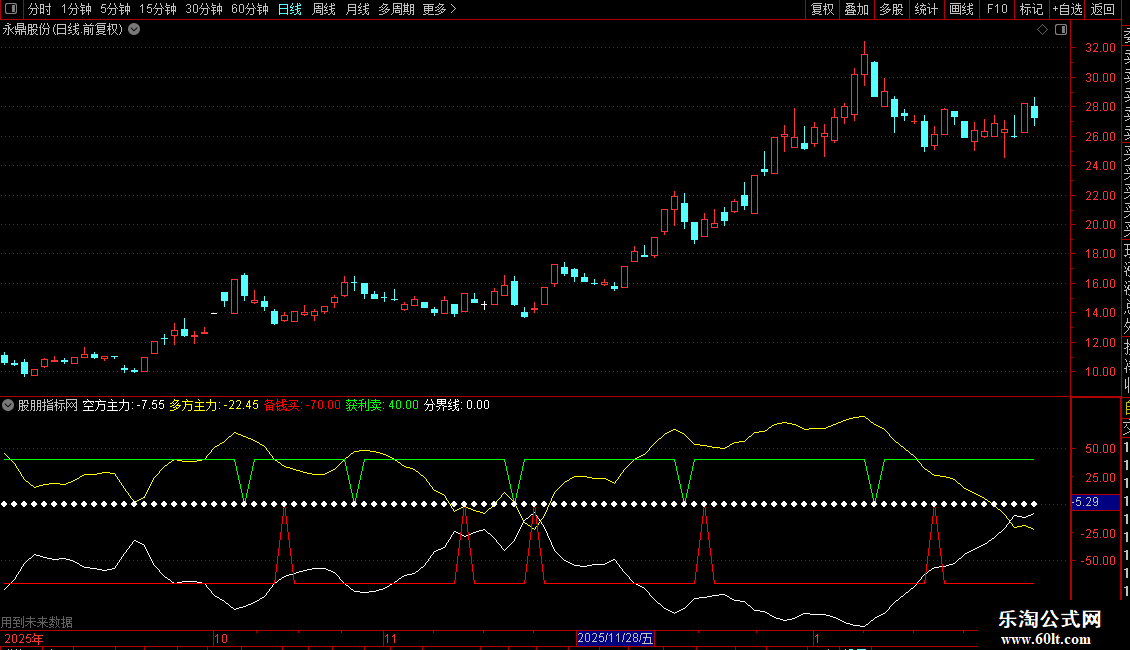Click the 复权 adjustment button
1130x650 pixels.
tap(822, 9)
